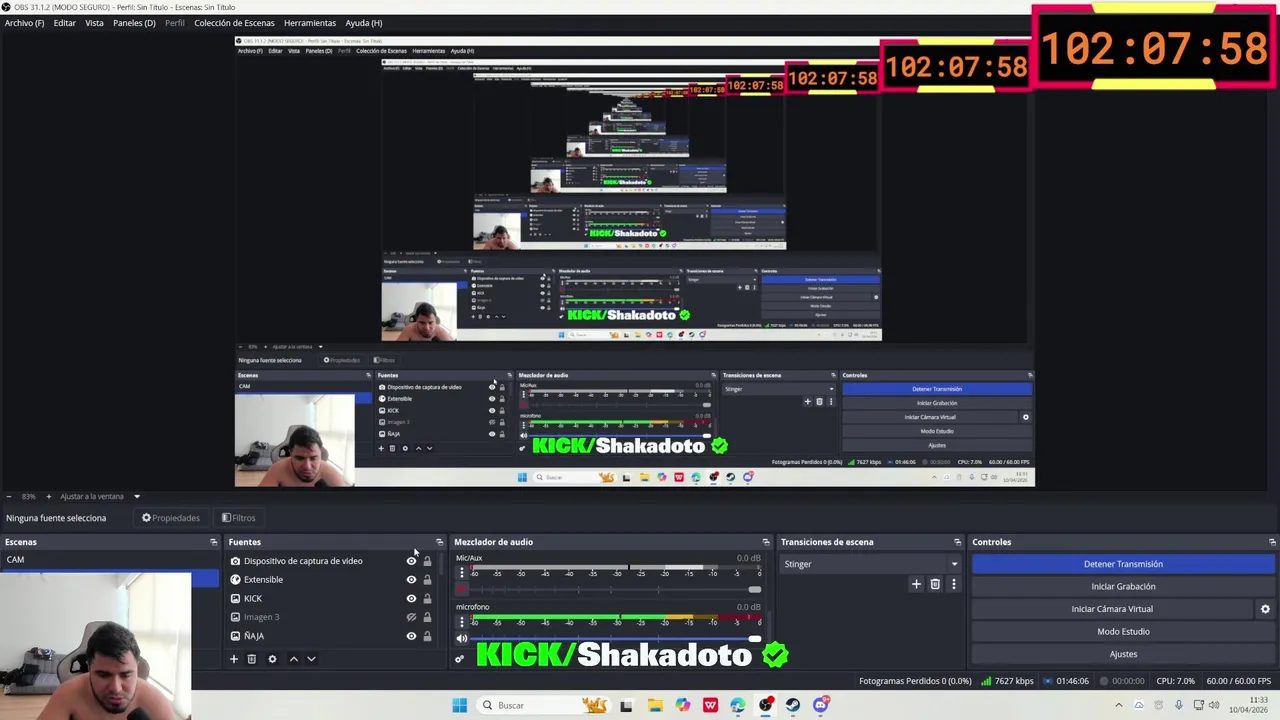The image size is (1280, 720).
Task: Select the Imagen 3 source row
Action: click(334, 617)
